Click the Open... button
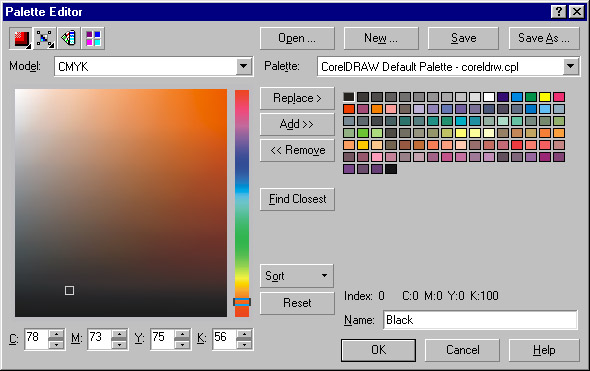This screenshot has height=371, width=590. pyautogui.click(x=297, y=38)
